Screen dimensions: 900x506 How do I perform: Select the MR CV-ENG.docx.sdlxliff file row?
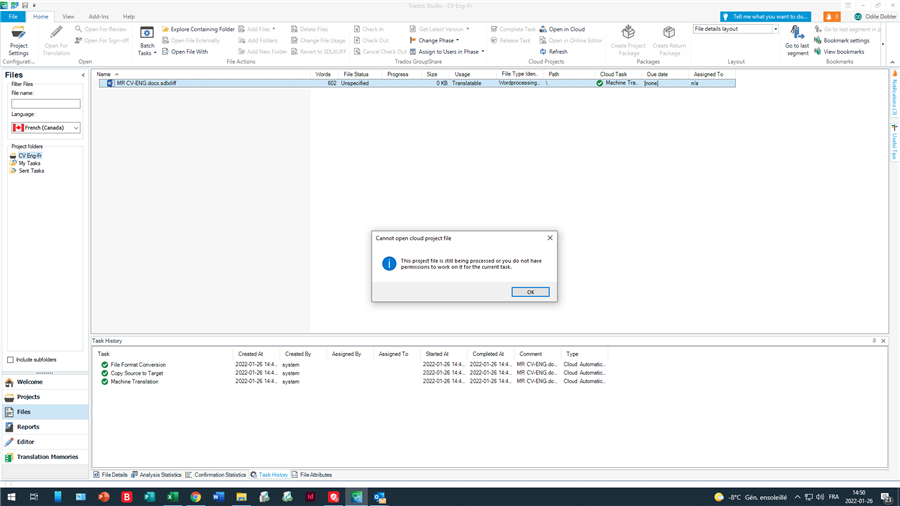tap(417, 83)
